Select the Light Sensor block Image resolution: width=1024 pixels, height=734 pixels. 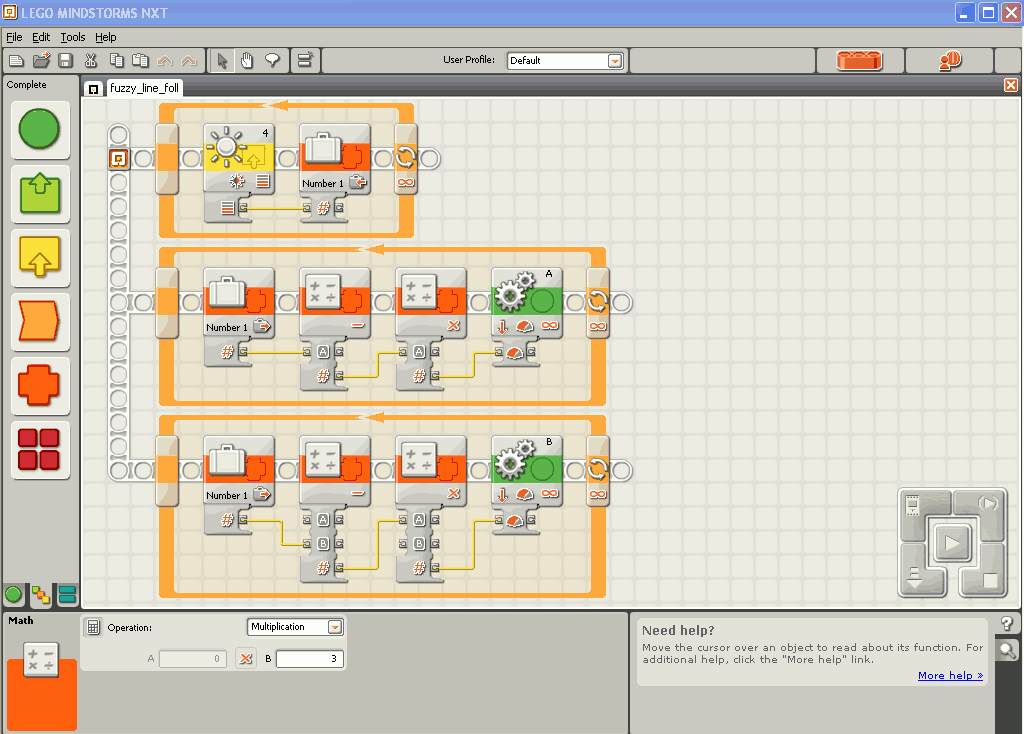tap(238, 158)
